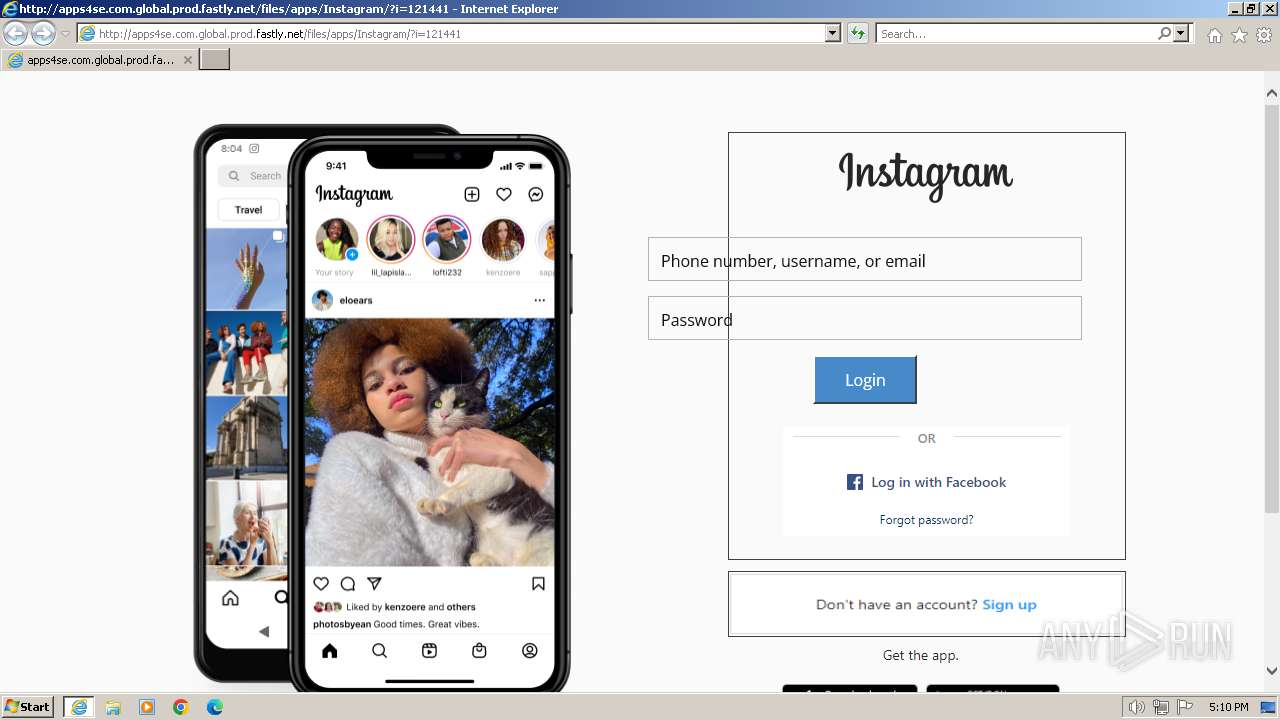Open the Home icon in IE toolbar
This screenshot has width=1280, height=720.
(x=1214, y=35)
